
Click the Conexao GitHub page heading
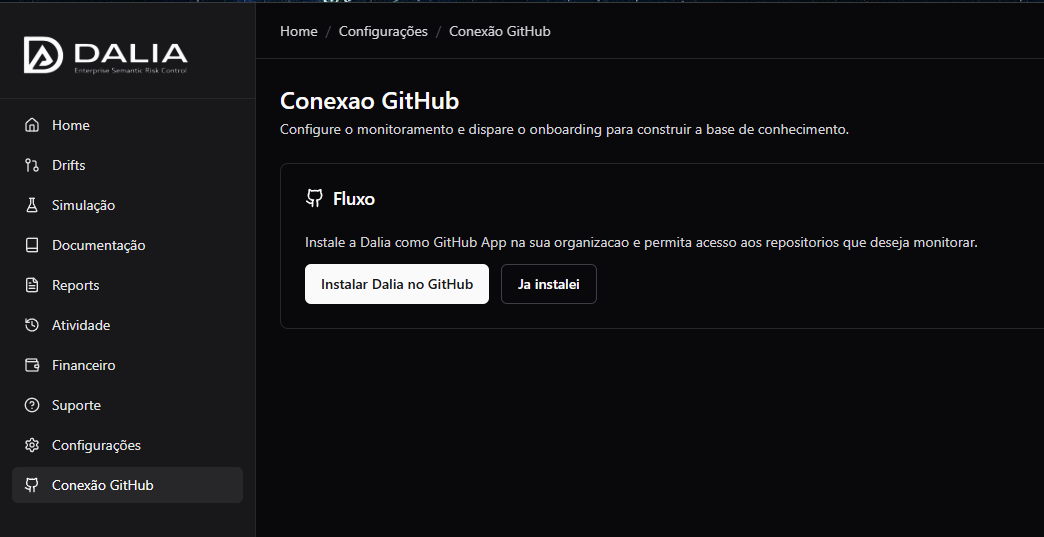pos(370,101)
